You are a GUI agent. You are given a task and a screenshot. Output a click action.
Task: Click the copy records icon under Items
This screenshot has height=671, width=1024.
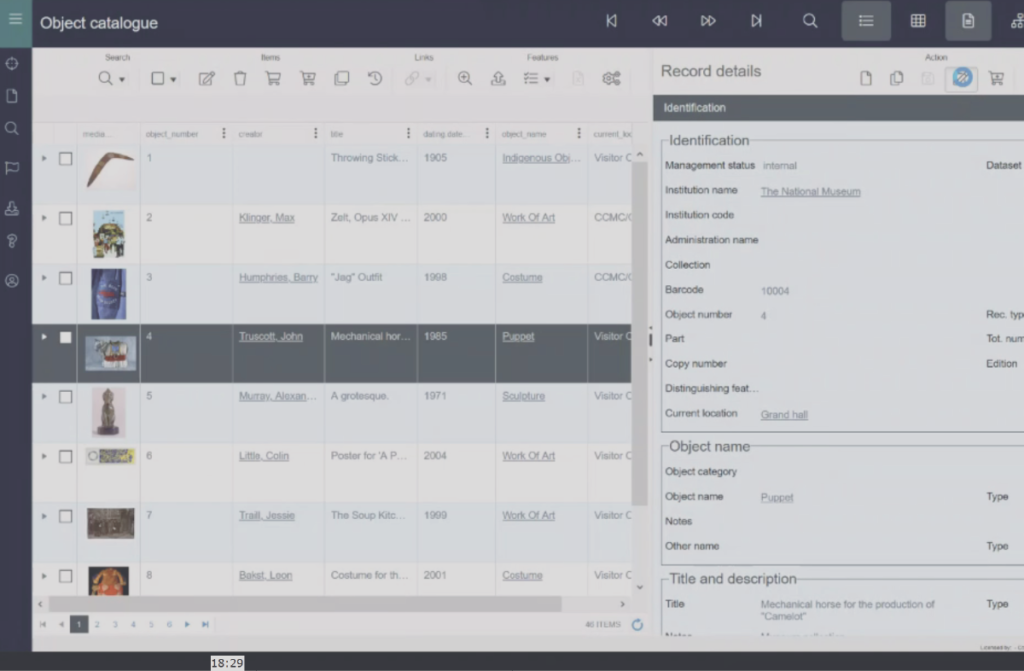coord(340,78)
